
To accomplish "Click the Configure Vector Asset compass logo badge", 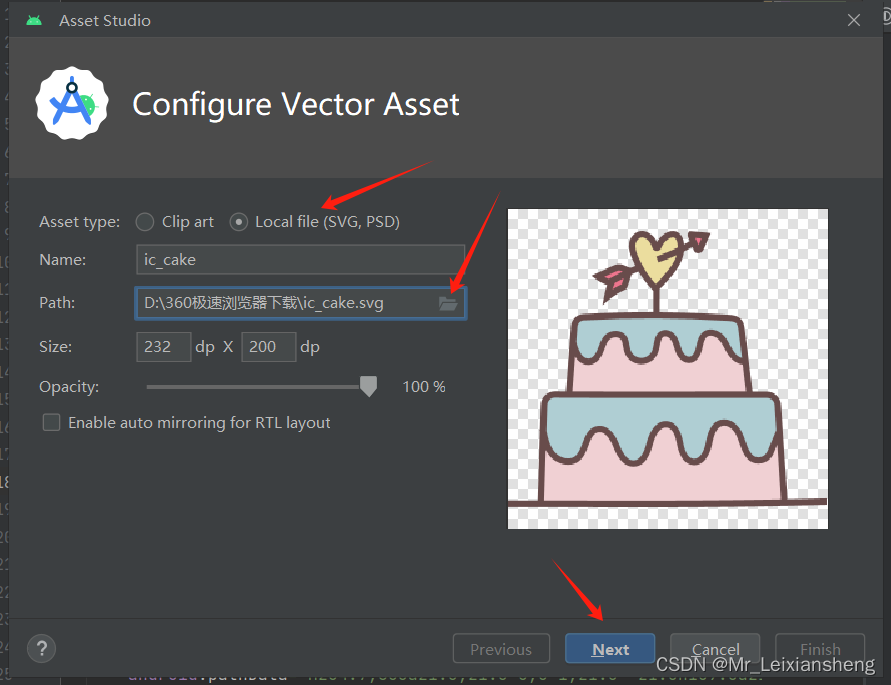I will coord(72,103).
